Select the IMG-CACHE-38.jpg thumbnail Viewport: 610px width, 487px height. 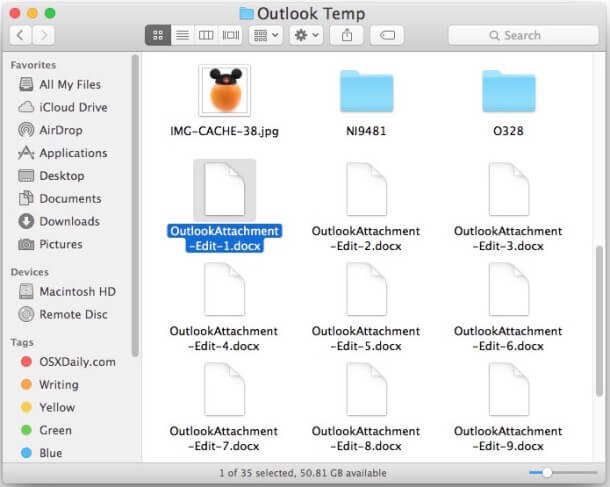click(224, 90)
